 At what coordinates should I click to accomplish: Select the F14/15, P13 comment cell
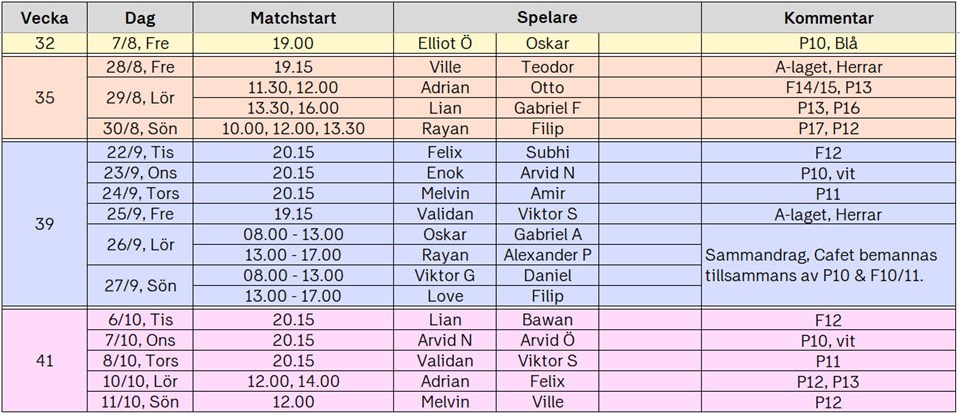(828, 87)
